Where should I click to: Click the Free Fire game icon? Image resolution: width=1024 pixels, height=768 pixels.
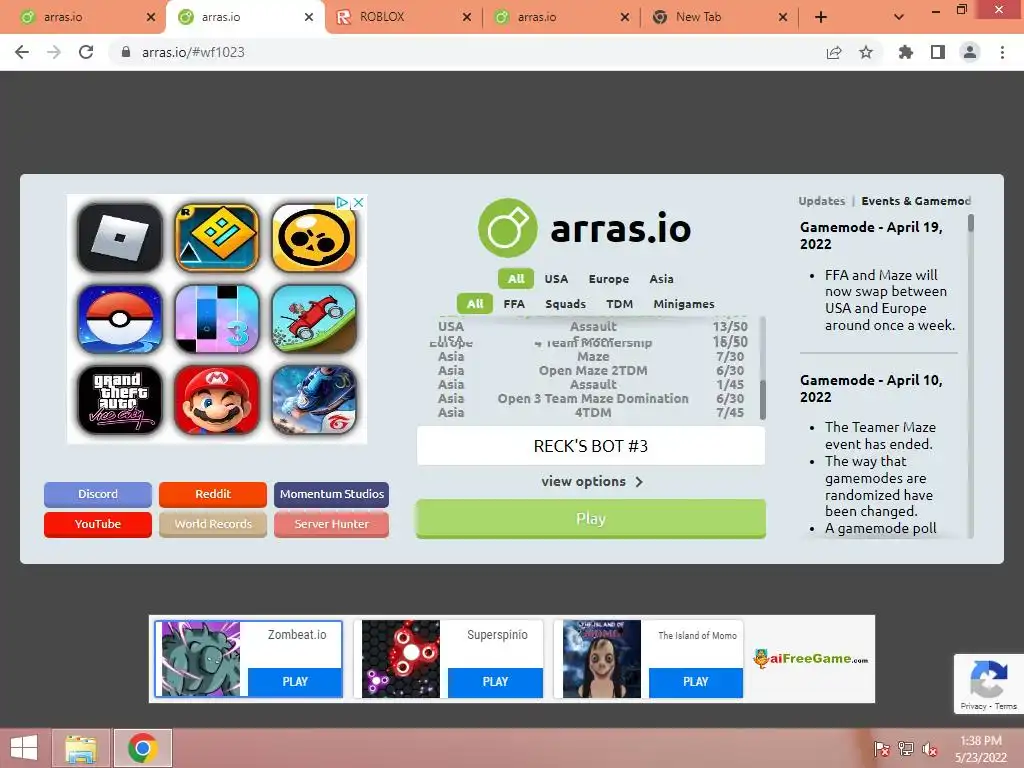[x=314, y=400]
